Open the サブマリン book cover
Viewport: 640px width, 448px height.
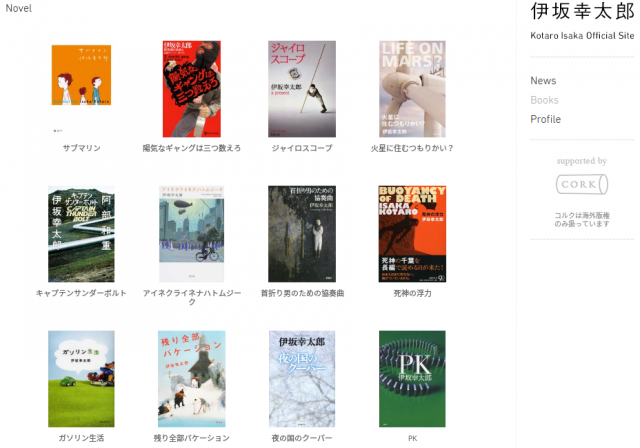(x=81, y=89)
